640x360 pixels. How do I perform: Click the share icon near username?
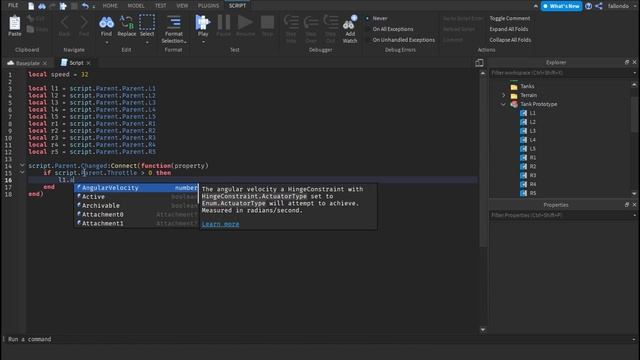point(599,6)
